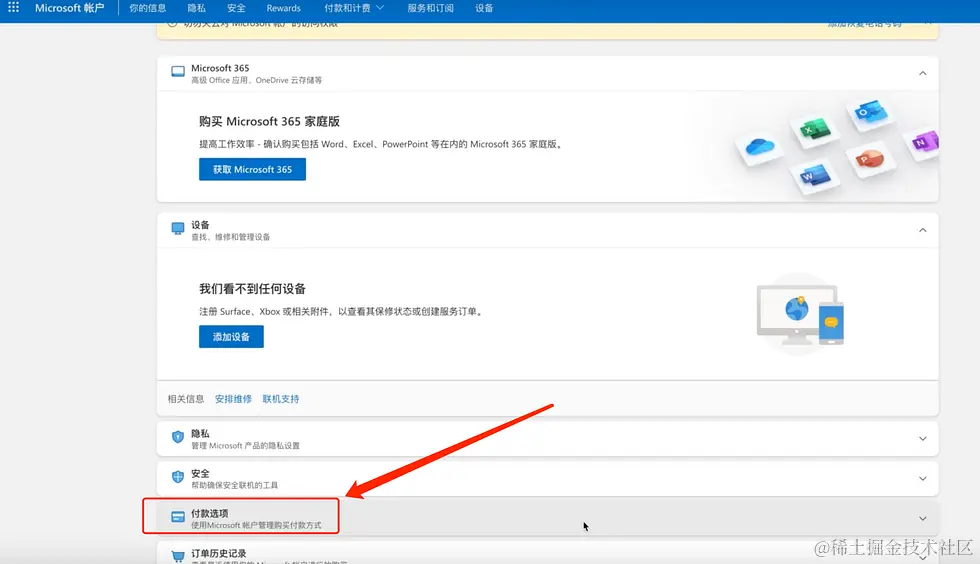980x564 pixels.
Task: Click the 安全 shield icon
Action: click(x=178, y=477)
